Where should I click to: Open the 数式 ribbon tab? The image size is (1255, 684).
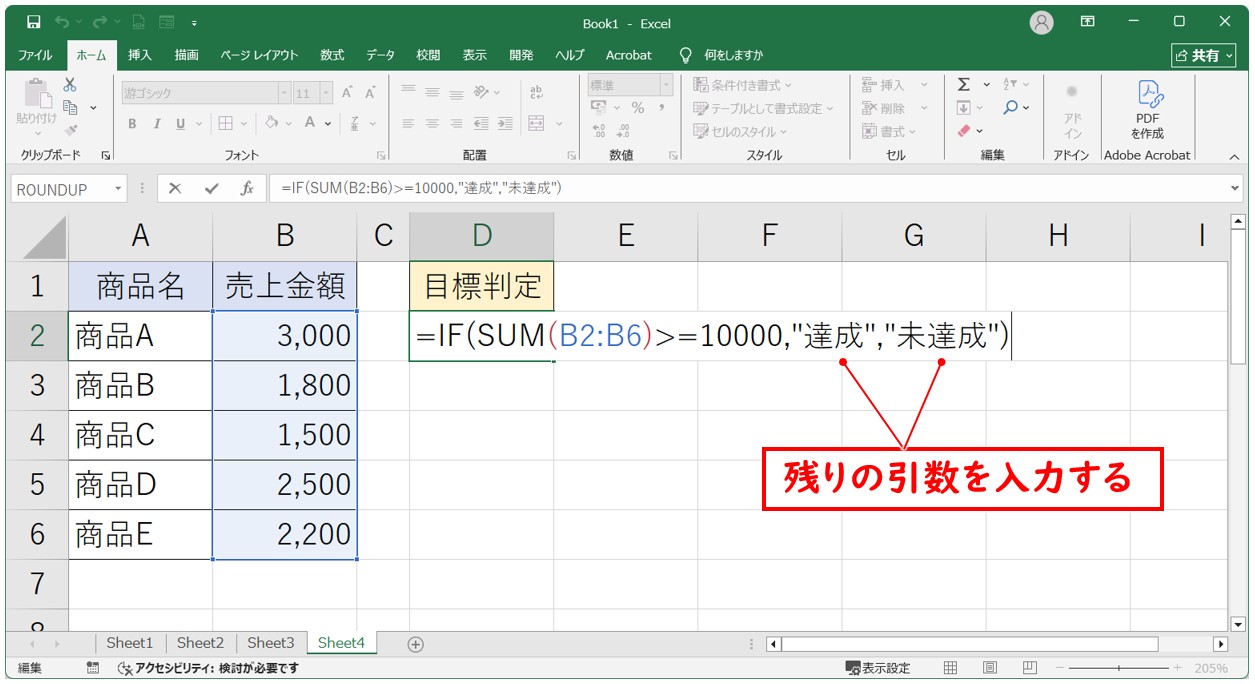(x=332, y=55)
